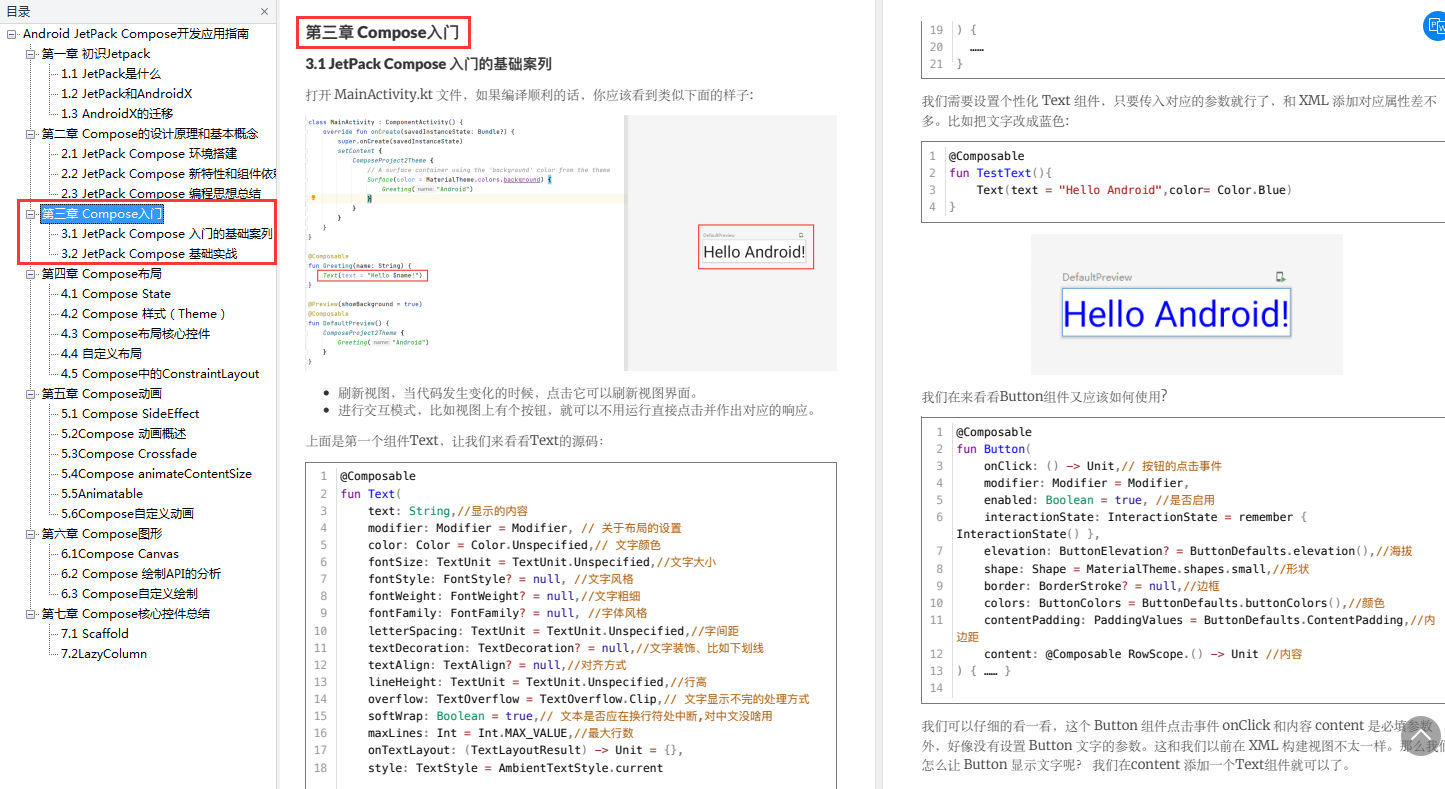Collapse the 第四章 Compose布局 chapter node
1445x789 pixels.
[31, 274]
